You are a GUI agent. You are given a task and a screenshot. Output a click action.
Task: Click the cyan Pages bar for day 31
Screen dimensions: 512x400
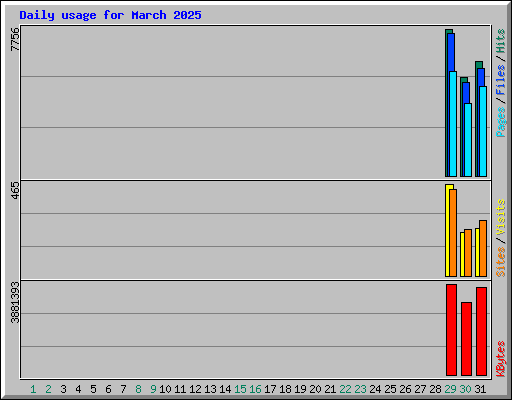pos(483,131)
